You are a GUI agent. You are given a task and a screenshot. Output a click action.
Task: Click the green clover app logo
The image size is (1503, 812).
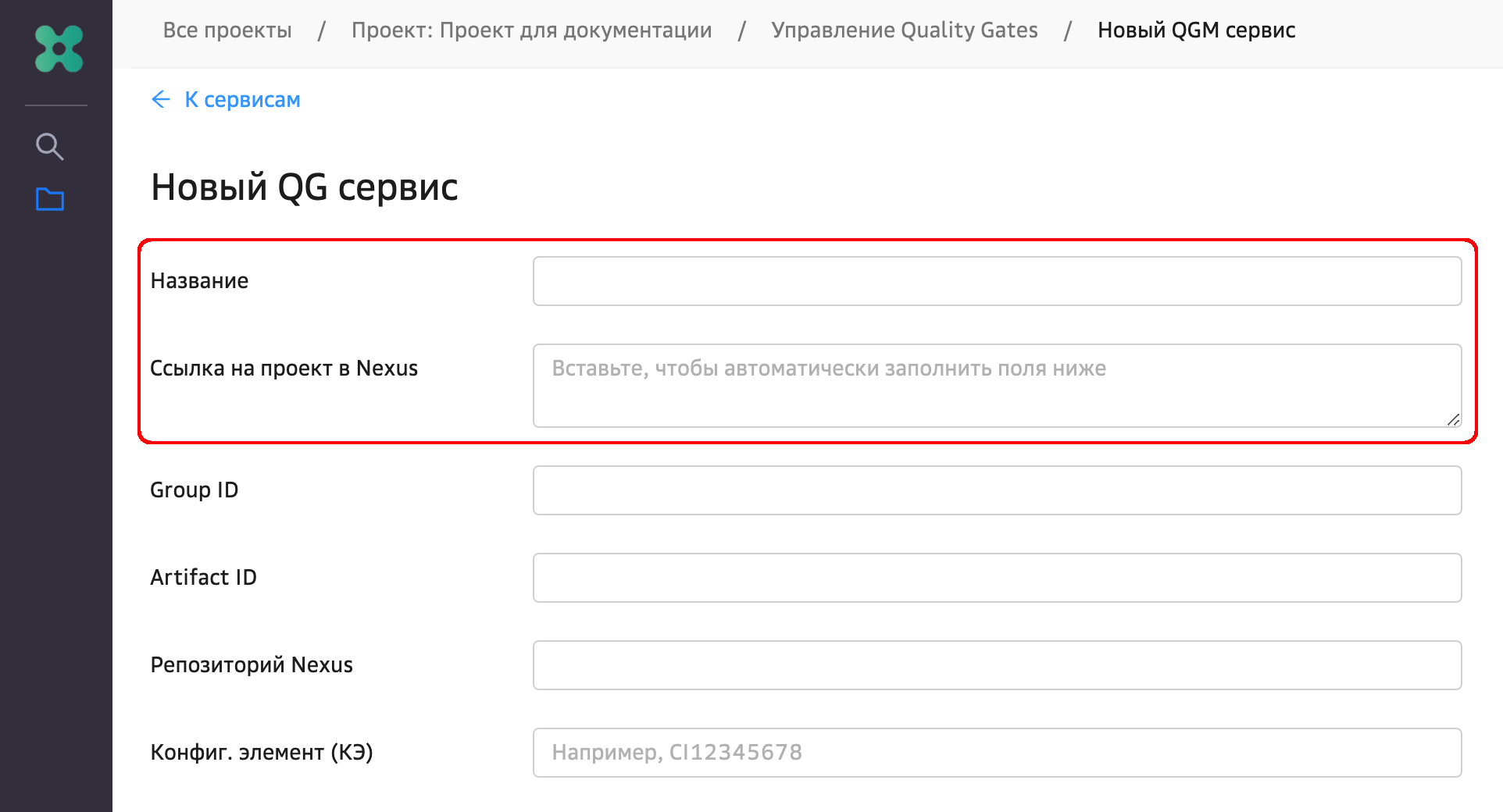pos(59,48)
